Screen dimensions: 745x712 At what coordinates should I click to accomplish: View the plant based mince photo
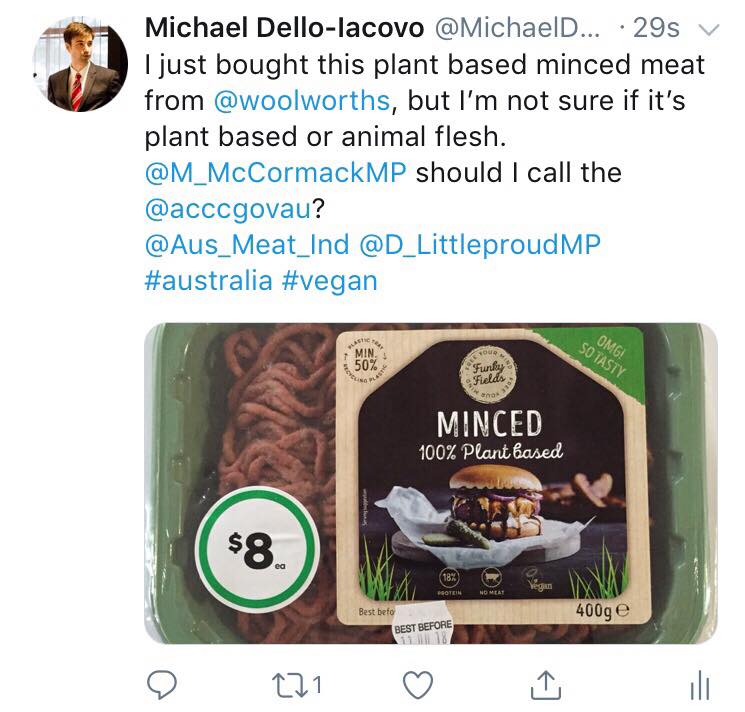[x=430, y=482]
